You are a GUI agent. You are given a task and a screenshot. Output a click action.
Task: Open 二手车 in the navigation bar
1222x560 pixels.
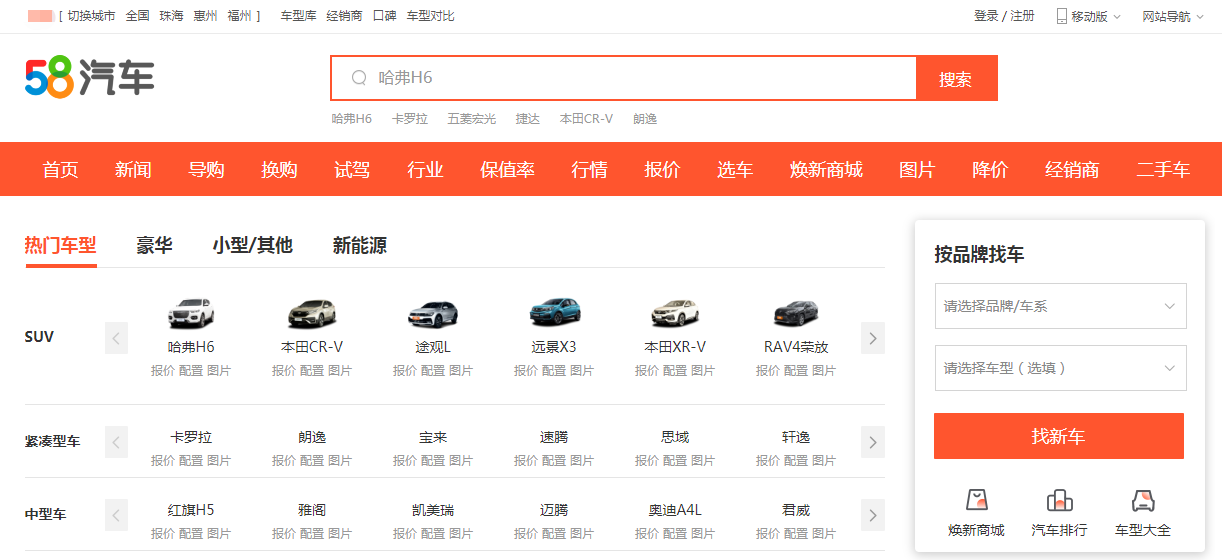(x=1163, y=170)
